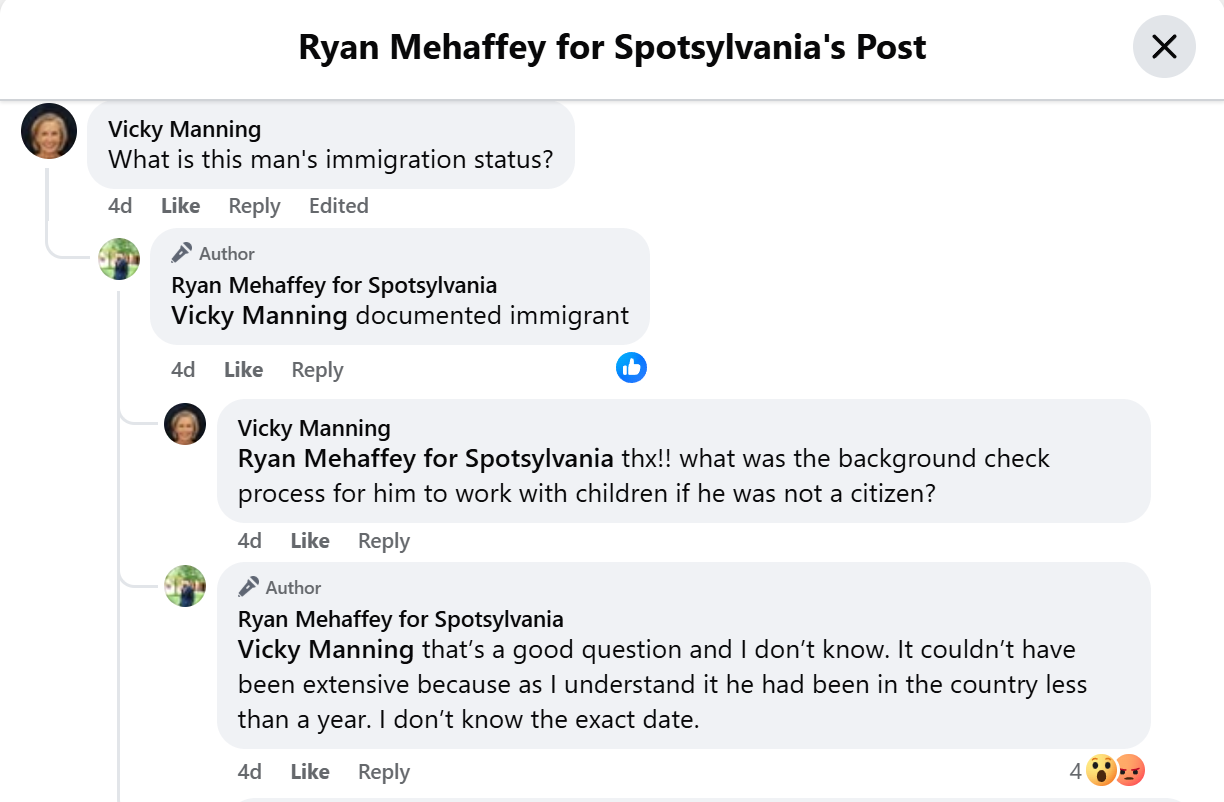Viewport: 1224px width, 802px height.
Task: Click the blue thumbs-up reaction icon
Action: click(631, 367)
